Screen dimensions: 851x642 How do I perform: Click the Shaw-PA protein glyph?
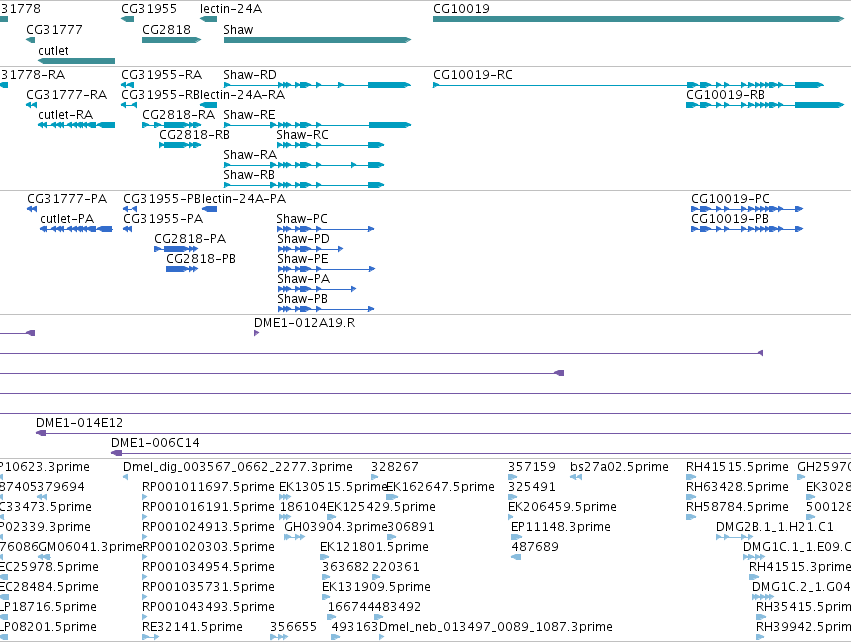tap(316, 289)
